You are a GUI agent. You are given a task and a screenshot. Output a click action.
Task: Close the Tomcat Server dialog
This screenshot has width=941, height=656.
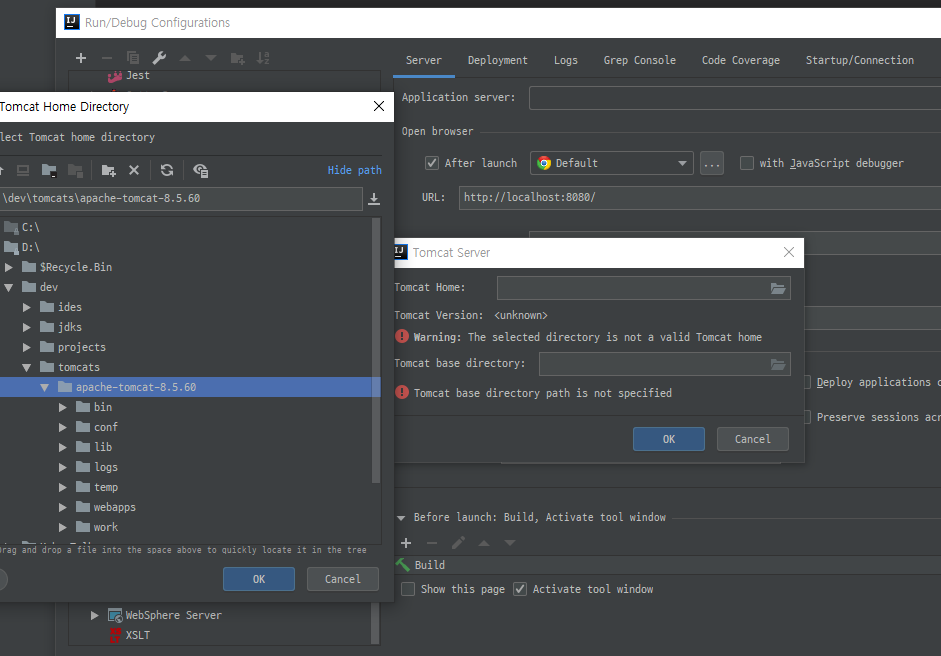click(789, 253)
